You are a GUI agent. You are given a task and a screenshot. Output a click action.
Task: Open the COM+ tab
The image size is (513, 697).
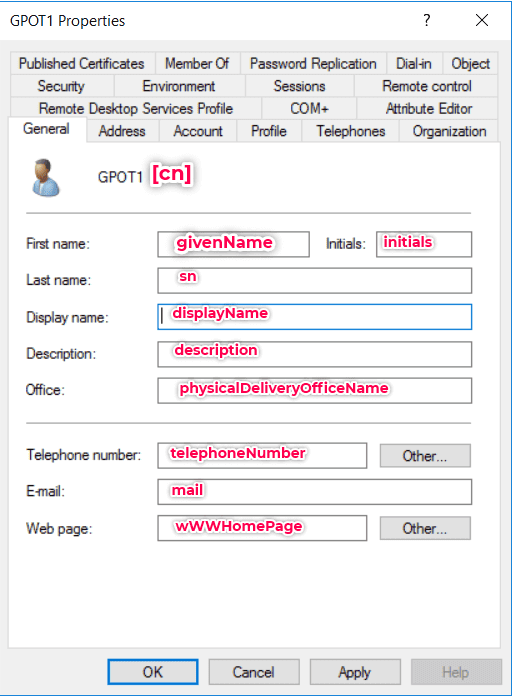click(x=309, y=108)
